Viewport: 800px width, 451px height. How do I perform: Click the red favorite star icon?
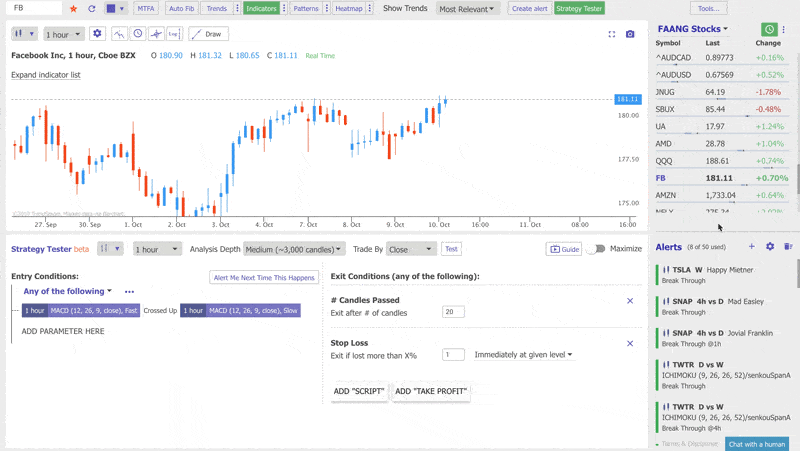tap(73, 9)
